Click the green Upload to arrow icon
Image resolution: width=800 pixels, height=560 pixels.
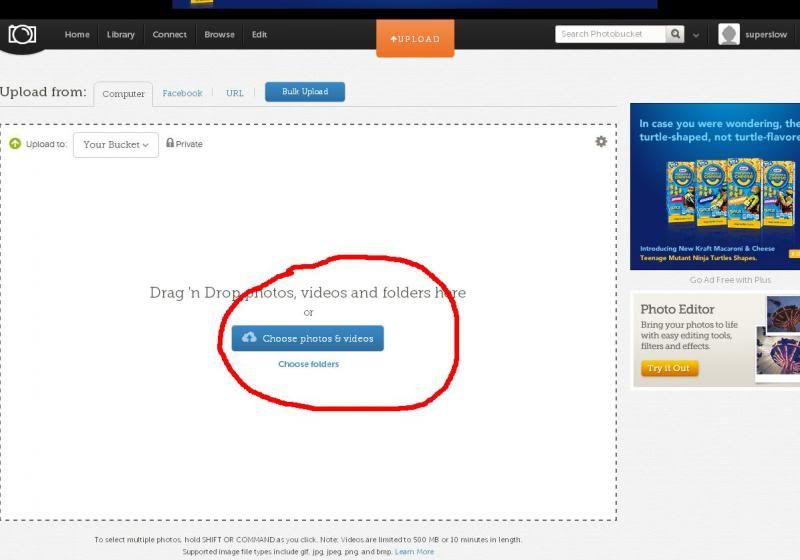pos(15,144)
